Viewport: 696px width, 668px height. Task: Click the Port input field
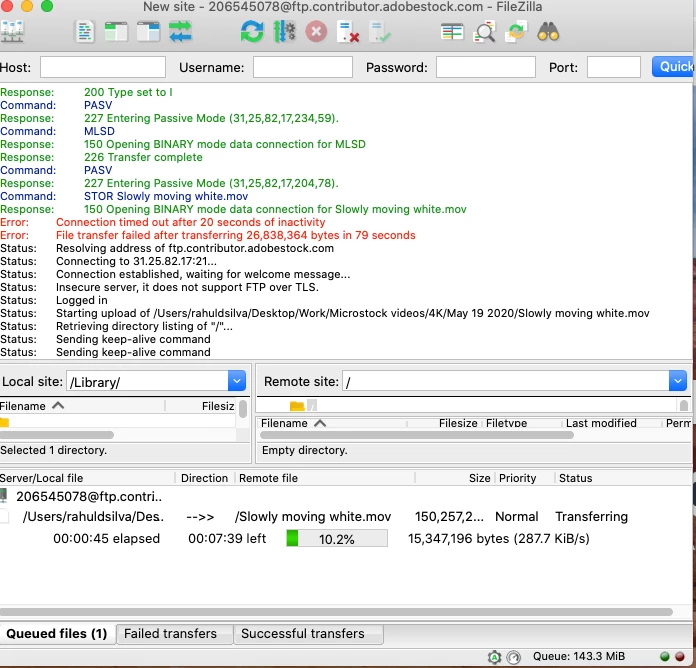point(613,67)
